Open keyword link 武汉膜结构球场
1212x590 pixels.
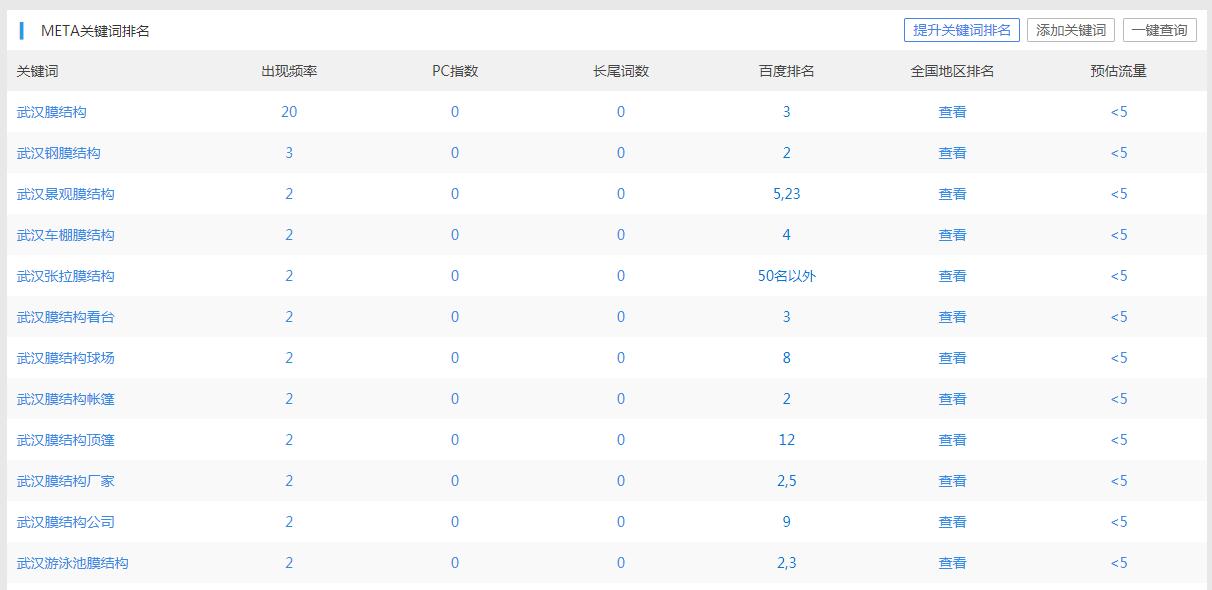(66, 358)
